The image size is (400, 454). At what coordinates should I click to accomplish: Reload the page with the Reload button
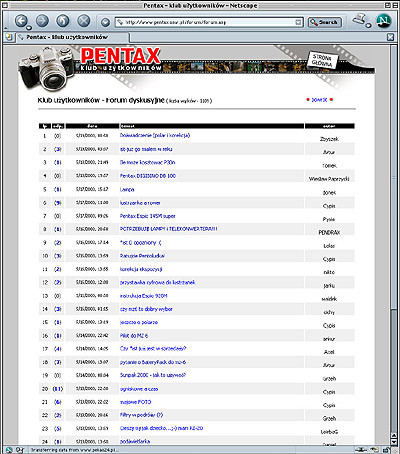(x=63, y=21)
